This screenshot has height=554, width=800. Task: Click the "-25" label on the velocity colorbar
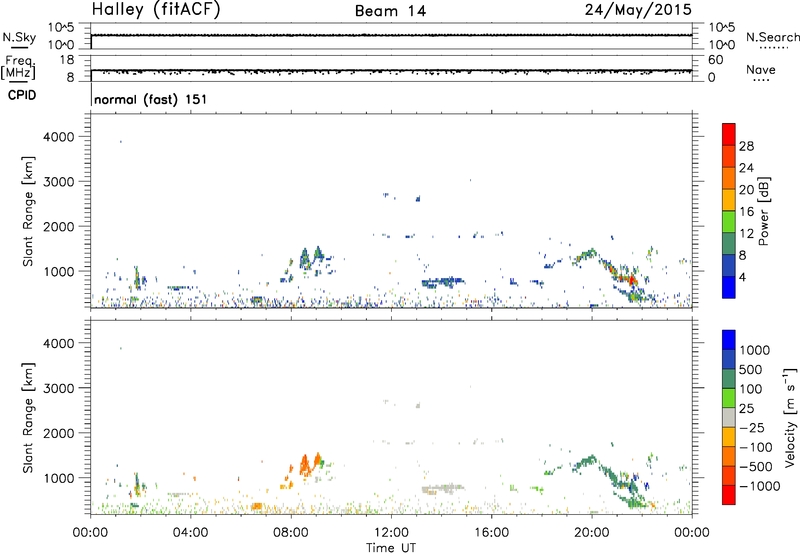click(752, 428)
